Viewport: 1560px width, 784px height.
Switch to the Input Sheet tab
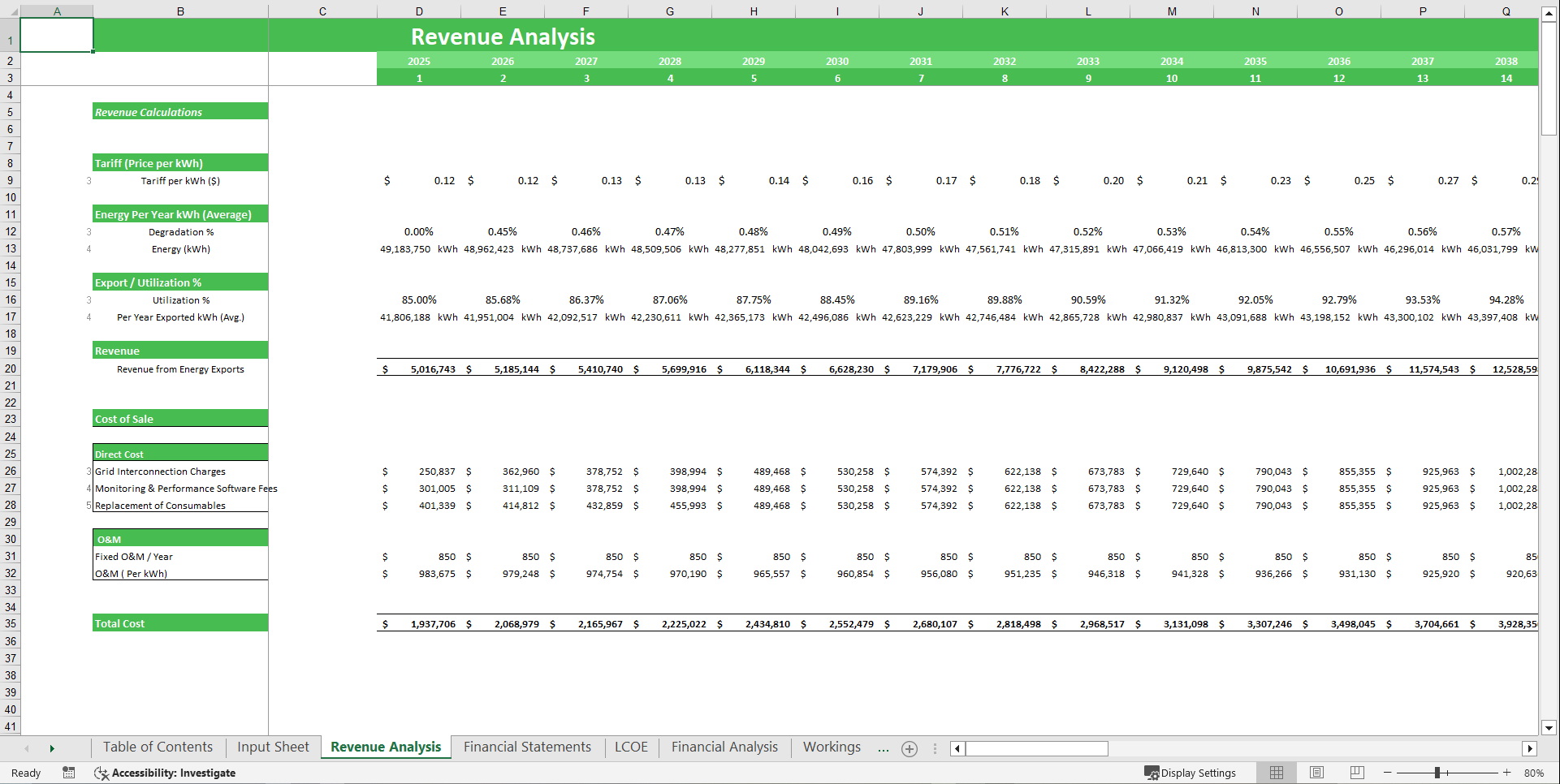coord(272,747)
